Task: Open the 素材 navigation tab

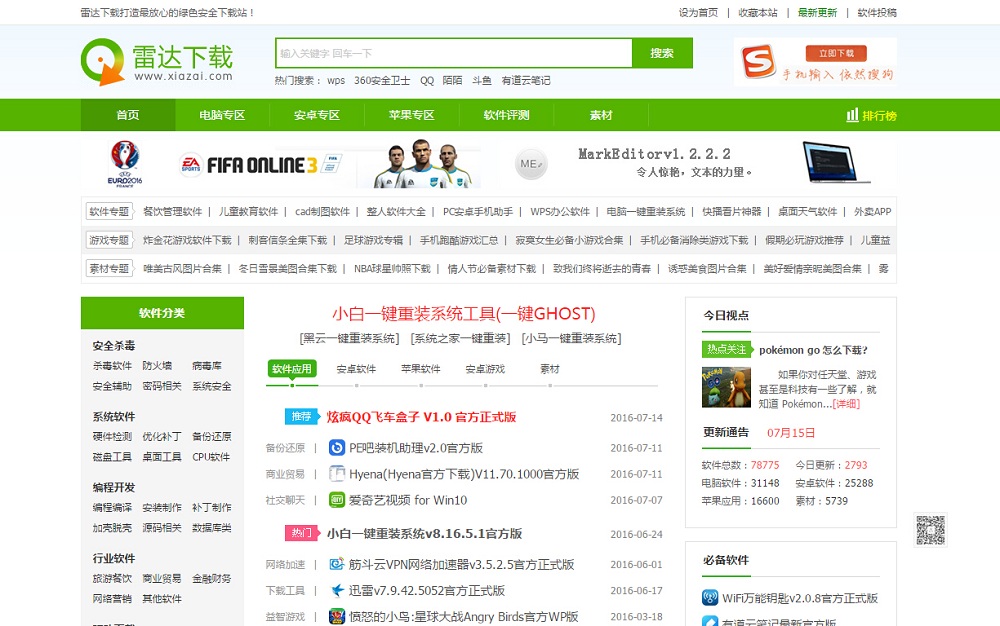Action: point(601,115)
